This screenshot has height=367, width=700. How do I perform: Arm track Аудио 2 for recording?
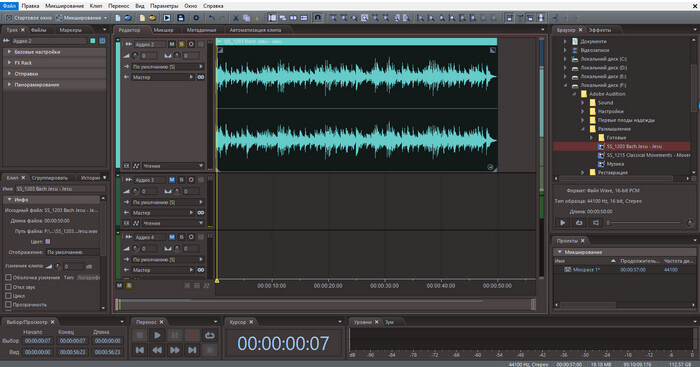(x=191, y=44)
